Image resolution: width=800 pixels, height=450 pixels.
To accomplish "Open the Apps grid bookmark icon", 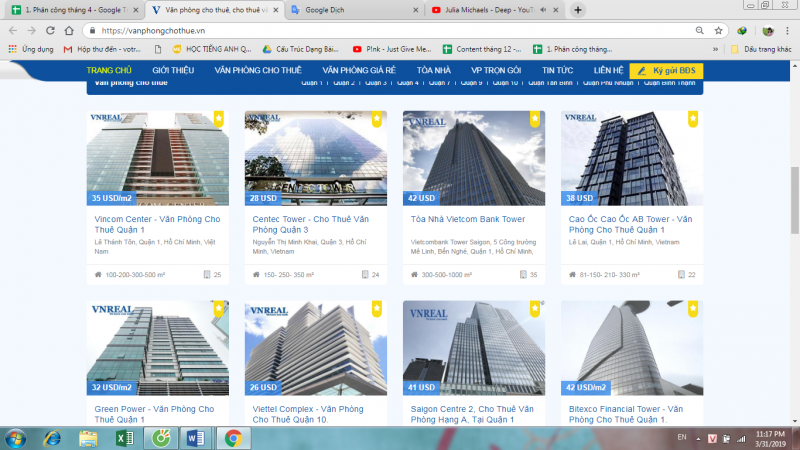I will click(13, 49).
